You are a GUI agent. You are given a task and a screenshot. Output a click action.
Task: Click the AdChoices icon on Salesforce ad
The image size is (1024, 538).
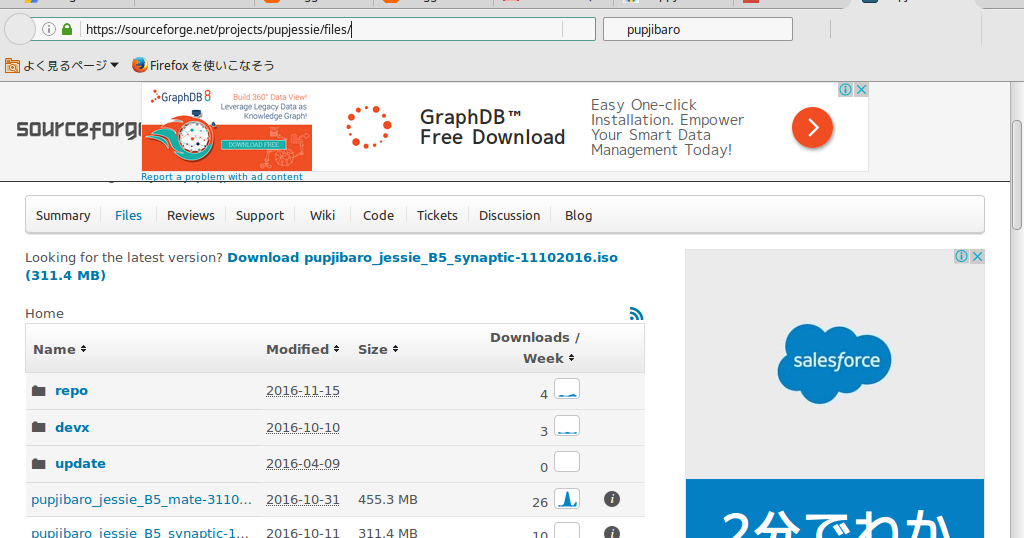[961, 256]
